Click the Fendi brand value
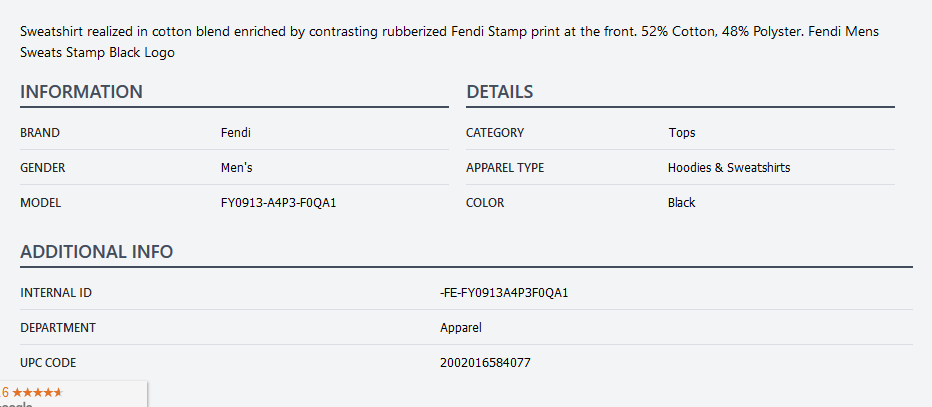This screenshot has width=932, height=407. click(x=235, y=133)
